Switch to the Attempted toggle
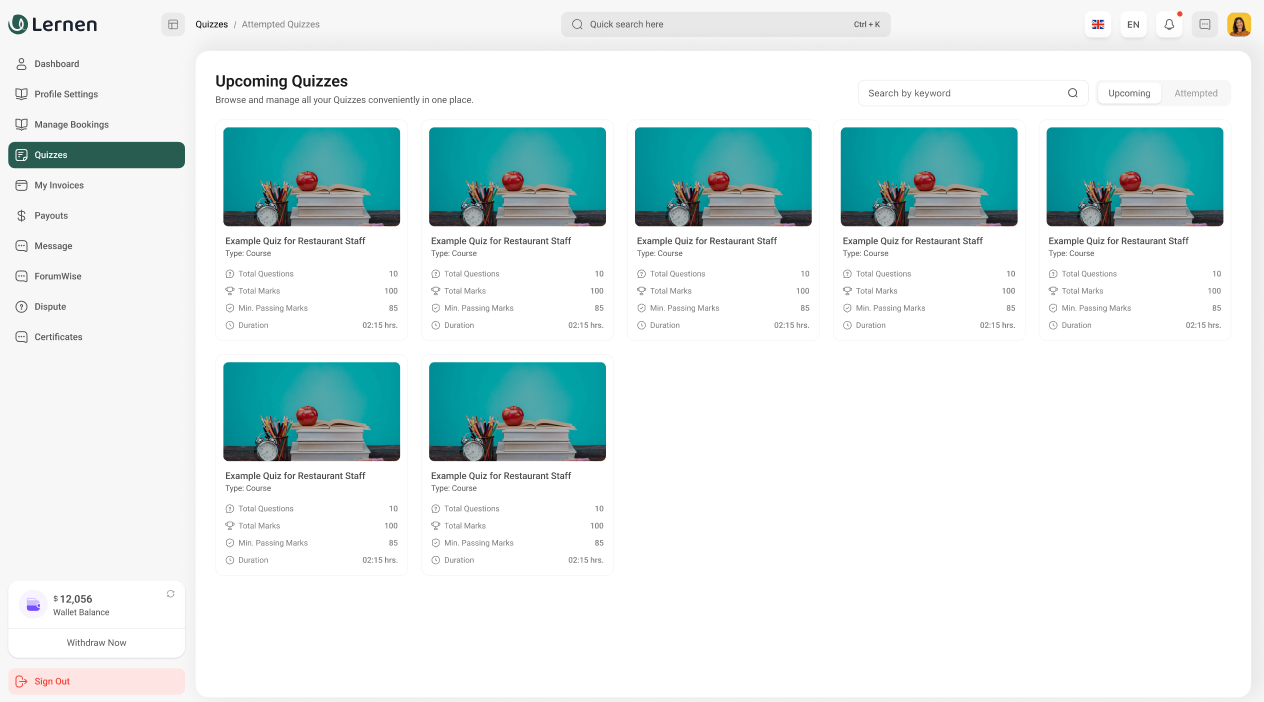 [1195, 93]
